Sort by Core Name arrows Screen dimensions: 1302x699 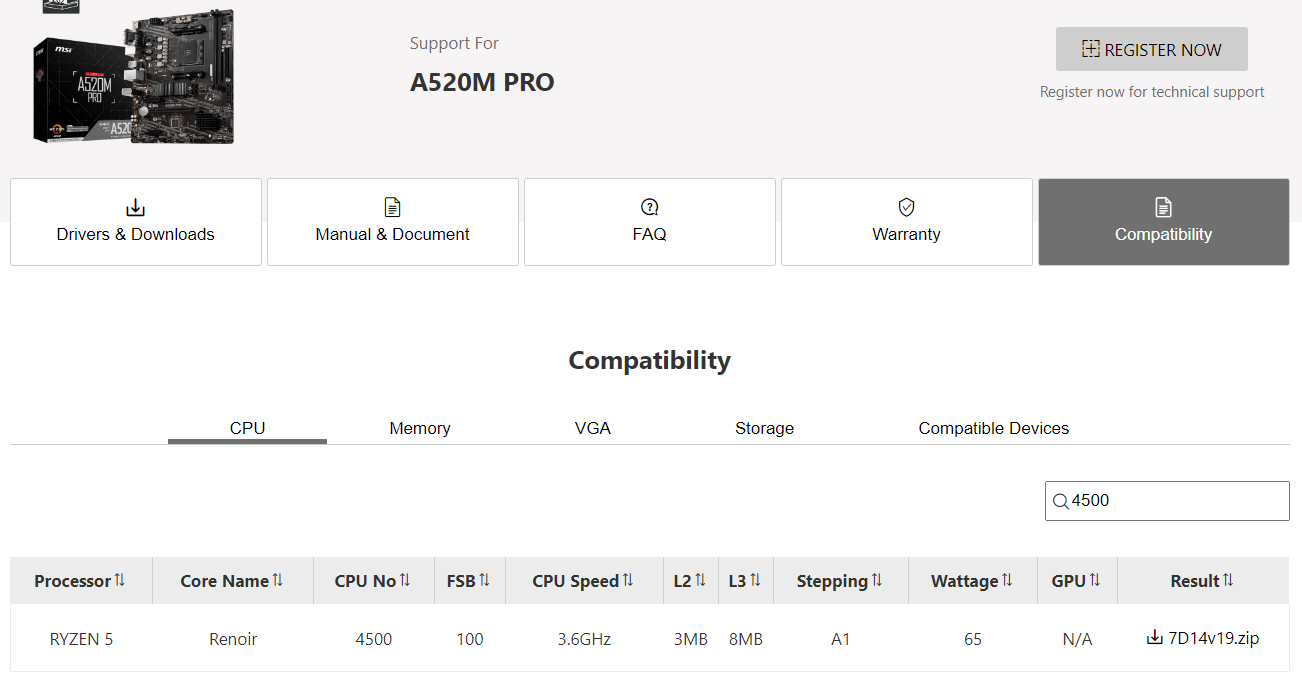click(278, 580)
